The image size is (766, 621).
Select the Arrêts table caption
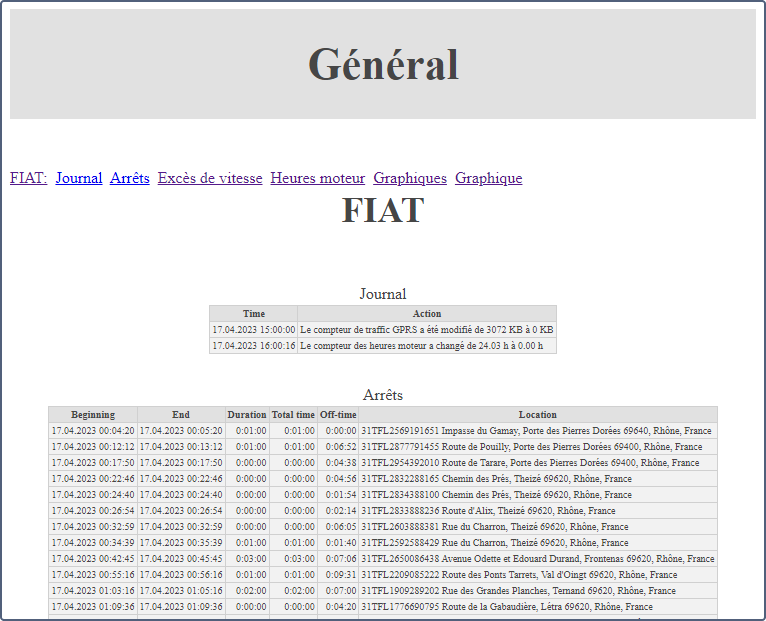[x=383, y=395]
